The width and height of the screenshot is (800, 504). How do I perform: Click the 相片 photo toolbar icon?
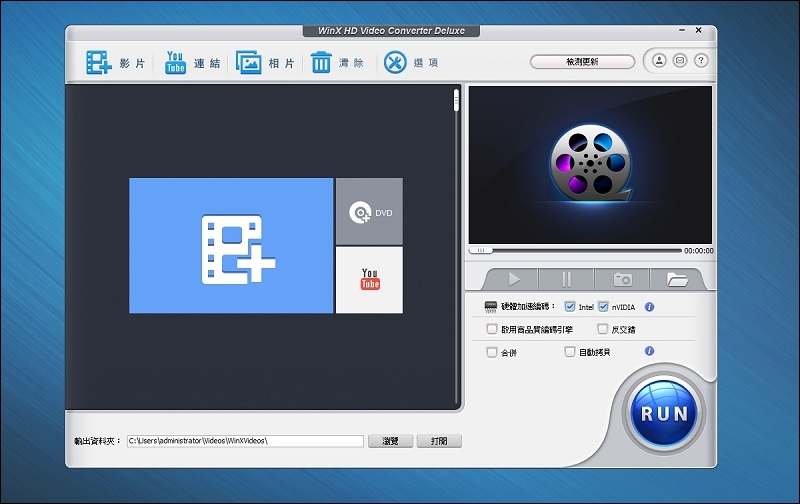tap(249, 63)
